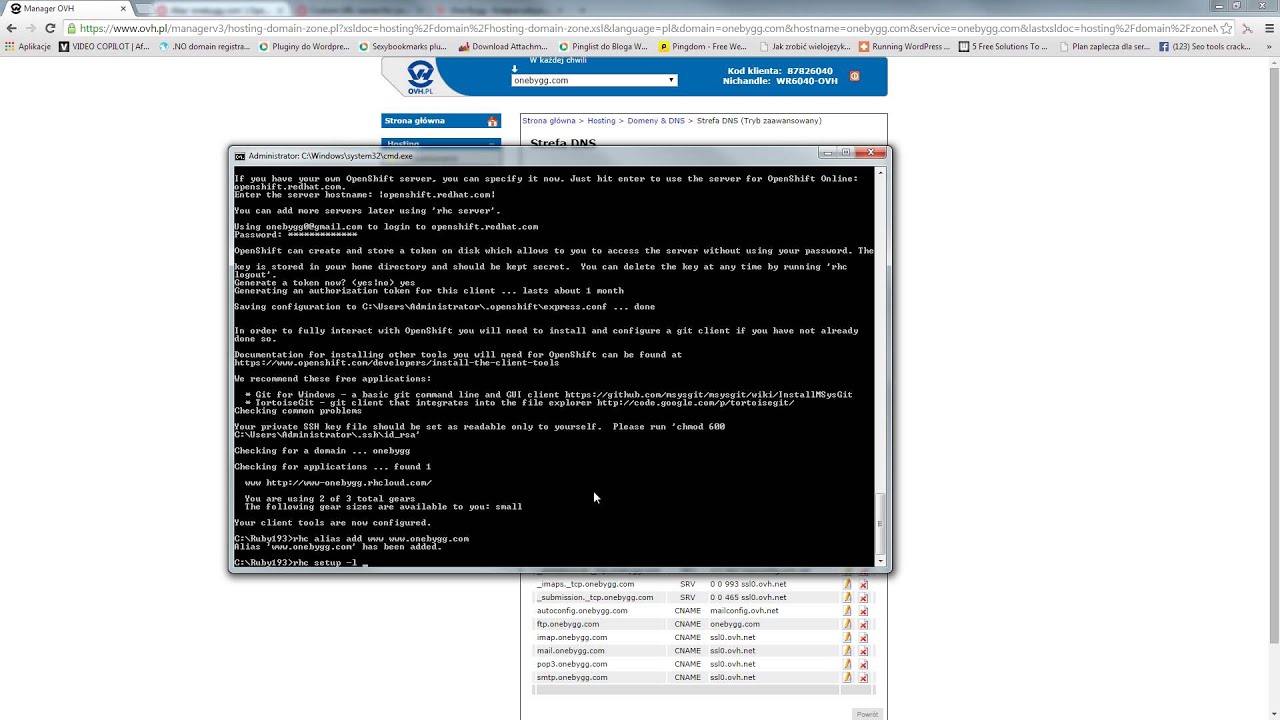Open the Aplikacje bookmarks shortcut
Screen dimensions: 1280x720
click(28, 46)
